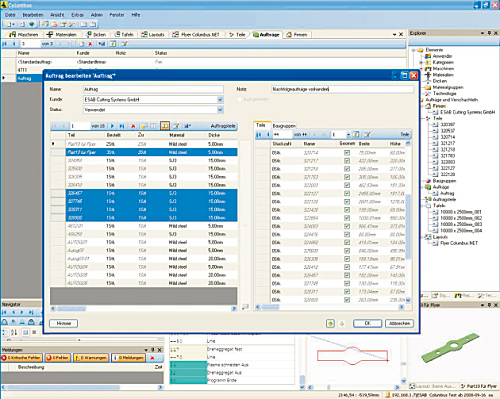500x399 pixels.
Task: Click red delete icon in Aufträge navigation bar
Action: point(90,44)
